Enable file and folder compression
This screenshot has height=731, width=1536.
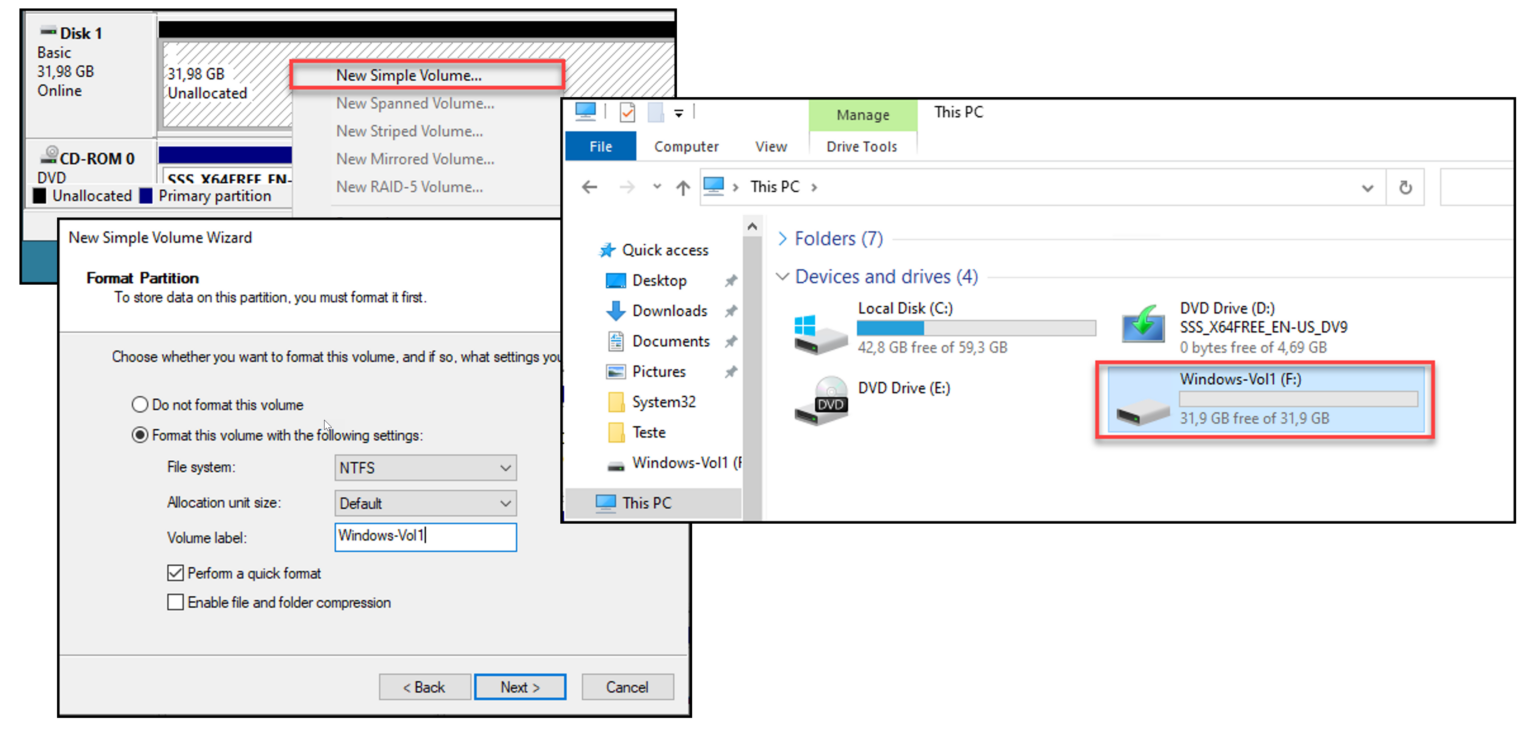tap(175, 602)
